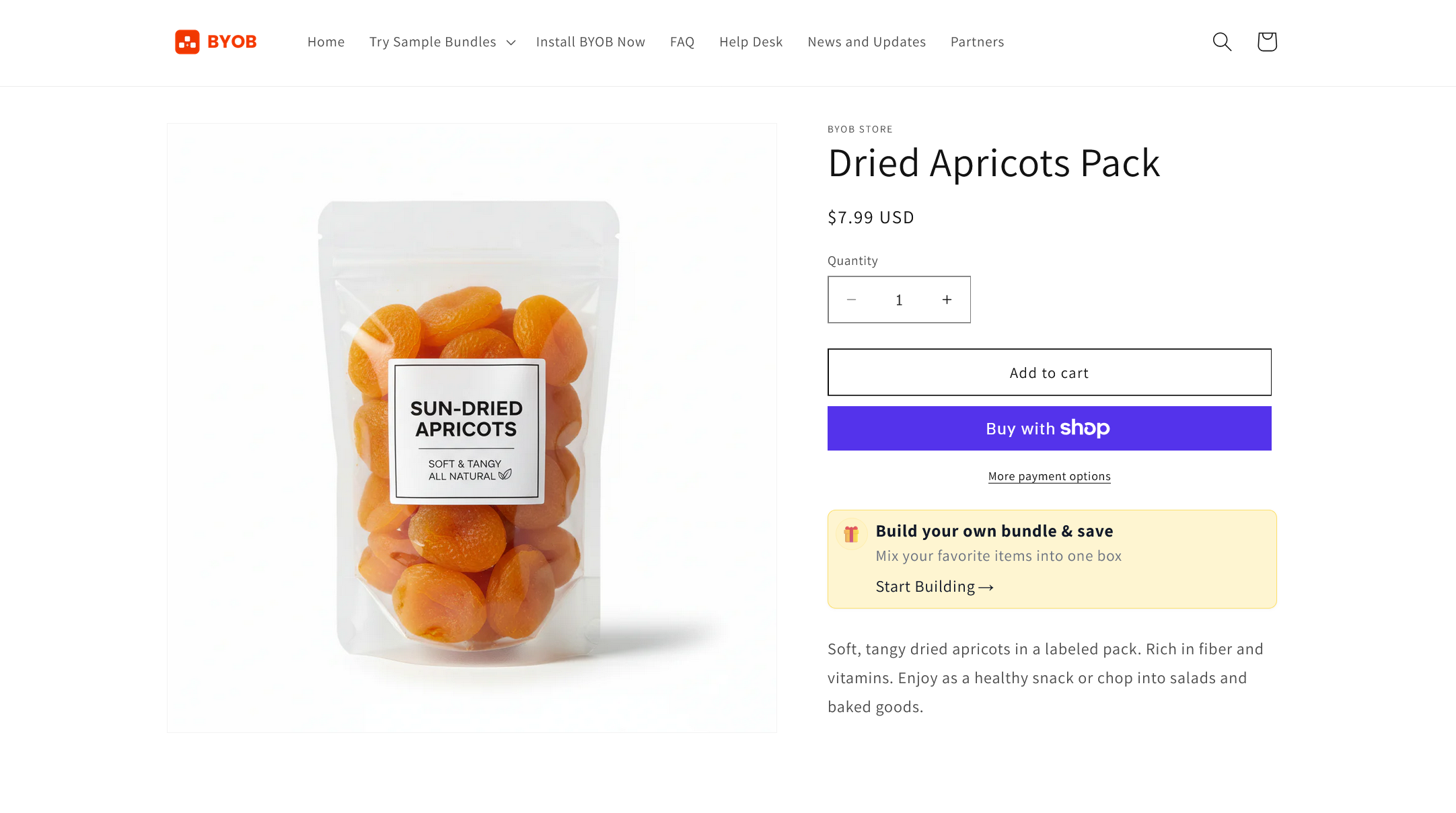Open the Partners page
The width and height of the screenshot is (1456, 813).
977,42
